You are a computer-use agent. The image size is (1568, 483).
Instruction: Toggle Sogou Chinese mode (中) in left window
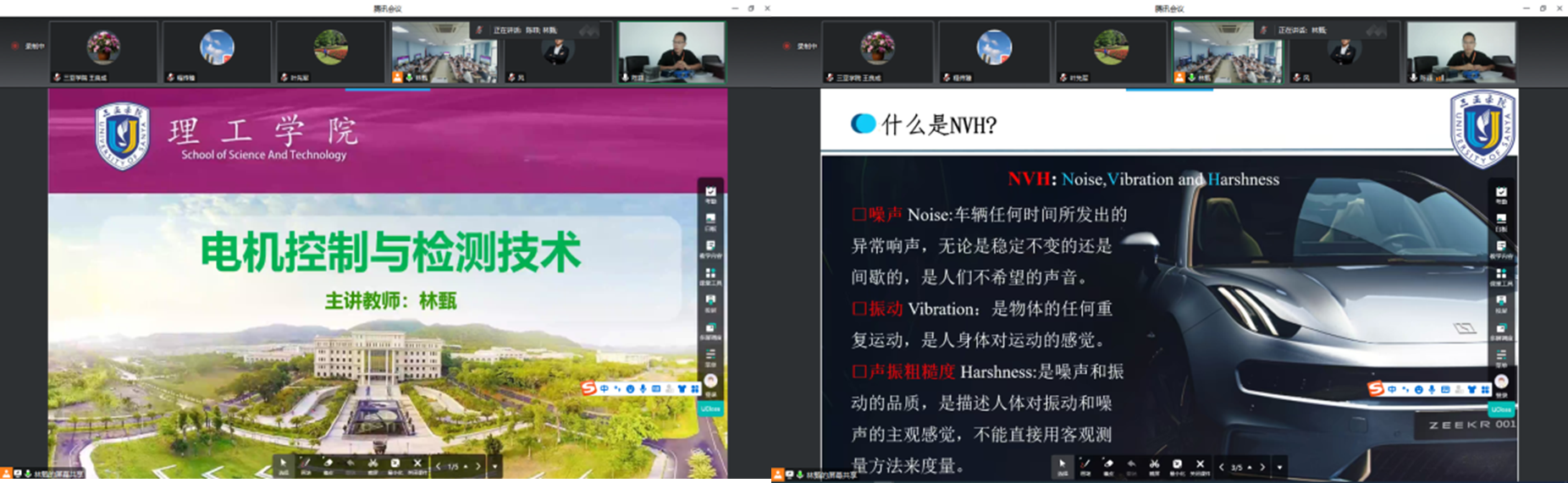coord(605,389)
